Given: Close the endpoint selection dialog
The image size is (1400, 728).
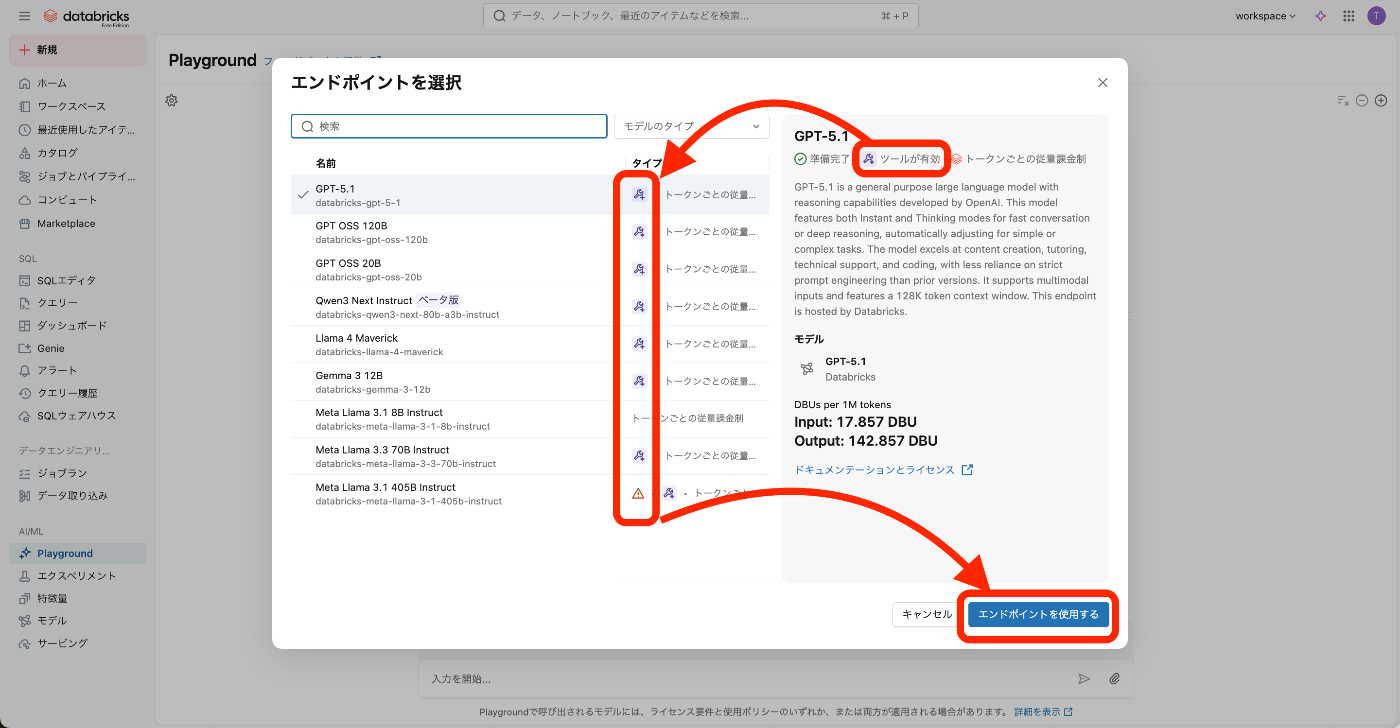Looking at the screenshot, I should click(x=1103, y=83).
